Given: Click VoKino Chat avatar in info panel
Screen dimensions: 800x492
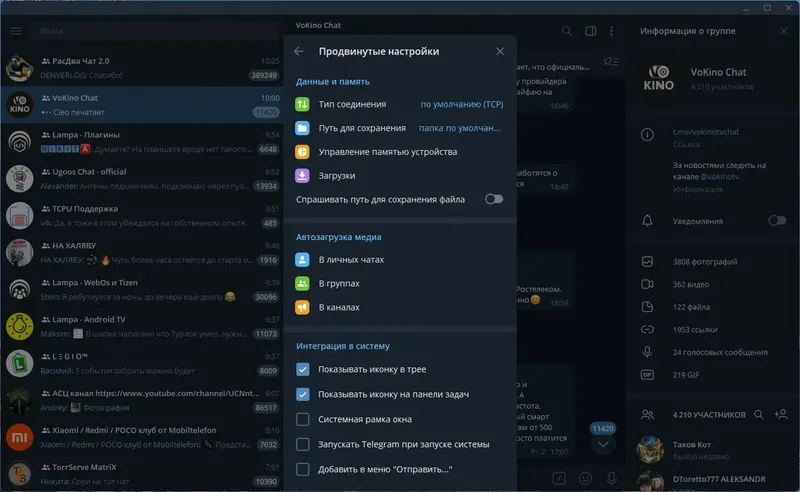Looking at the screenshot, I should 658,79.
